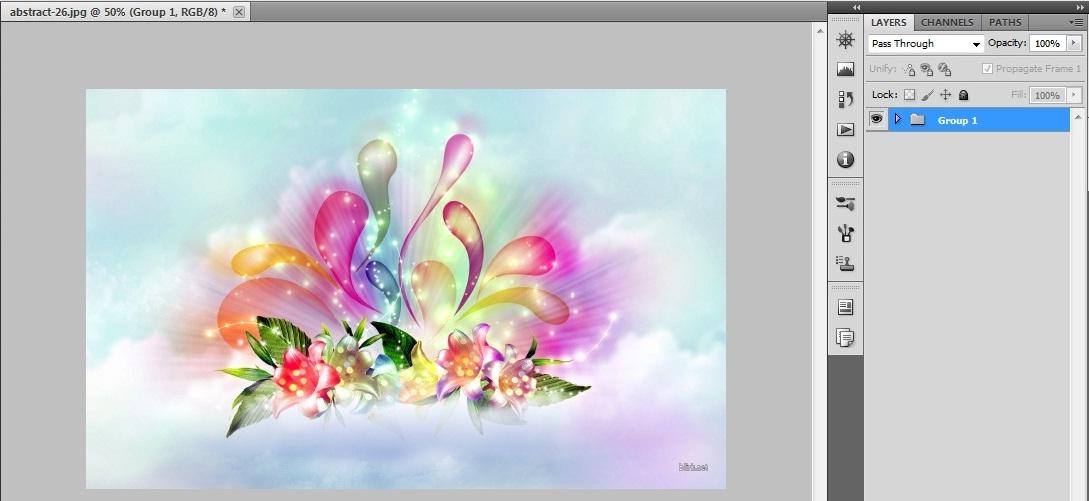
Task: Open the History panel icon
Action: [x=845, y=100]
